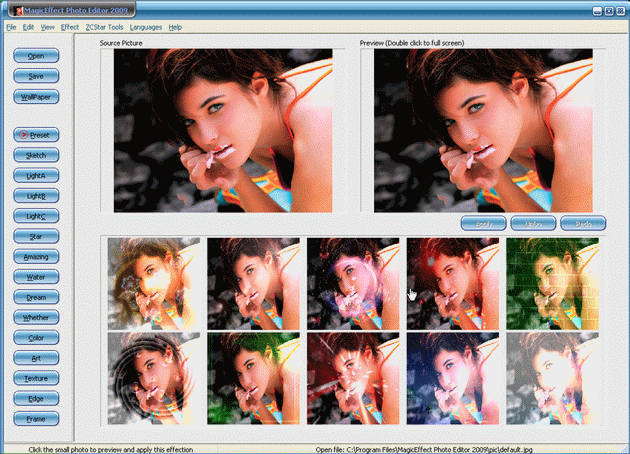The height and width of the screenshot is (454, 630).
Task: Pick the Star effect category
Action: pos(35,236)
